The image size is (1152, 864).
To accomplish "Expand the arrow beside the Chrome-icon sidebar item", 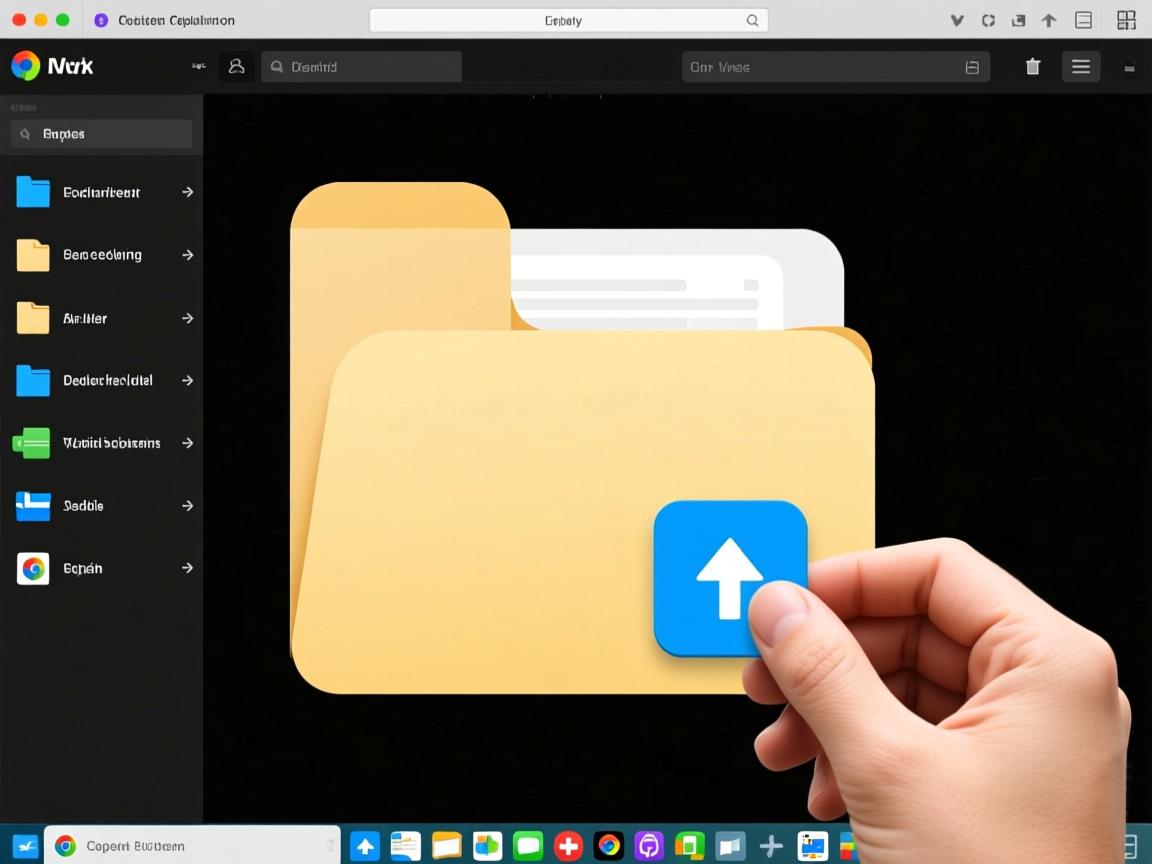I will tap(187, 568).
